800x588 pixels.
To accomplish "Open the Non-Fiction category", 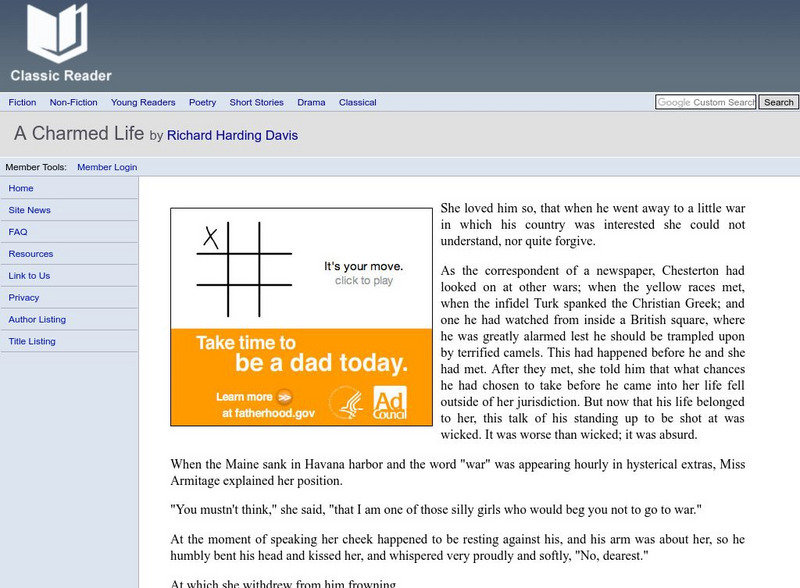I will coord(73,102).
